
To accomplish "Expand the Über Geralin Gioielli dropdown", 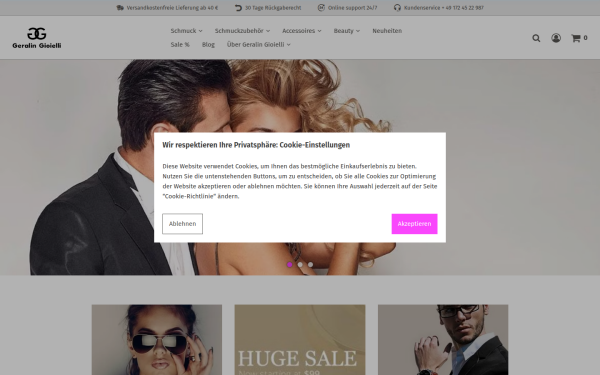I will (x=259, y=44).
